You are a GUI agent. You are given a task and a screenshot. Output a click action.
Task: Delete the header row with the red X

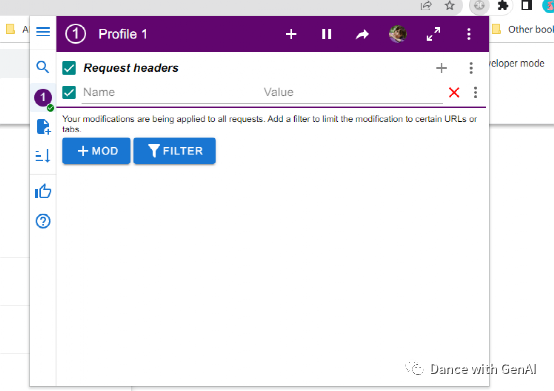[454, 93]
